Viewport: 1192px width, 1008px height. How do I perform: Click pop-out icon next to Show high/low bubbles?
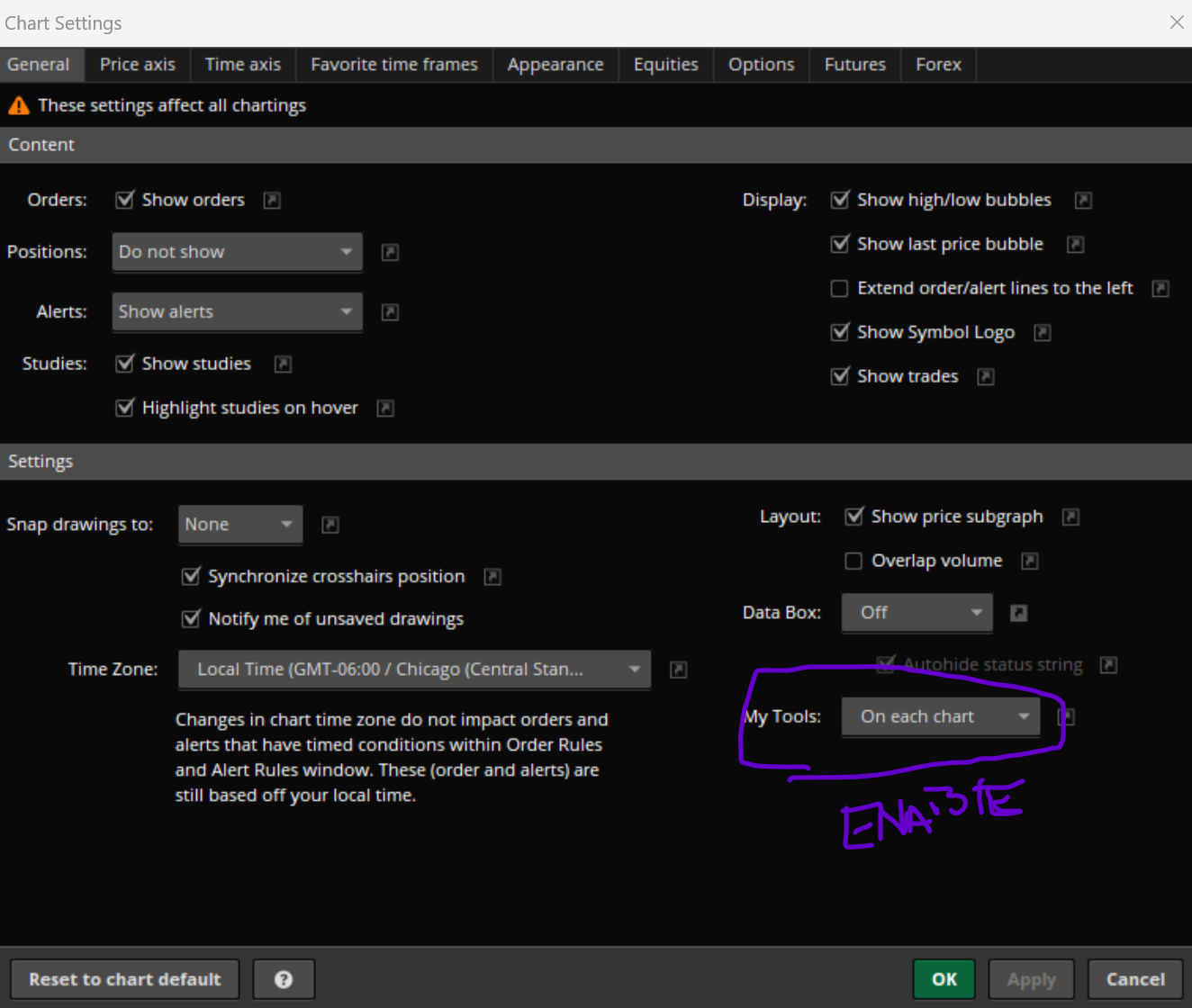tap(1083, 200)
